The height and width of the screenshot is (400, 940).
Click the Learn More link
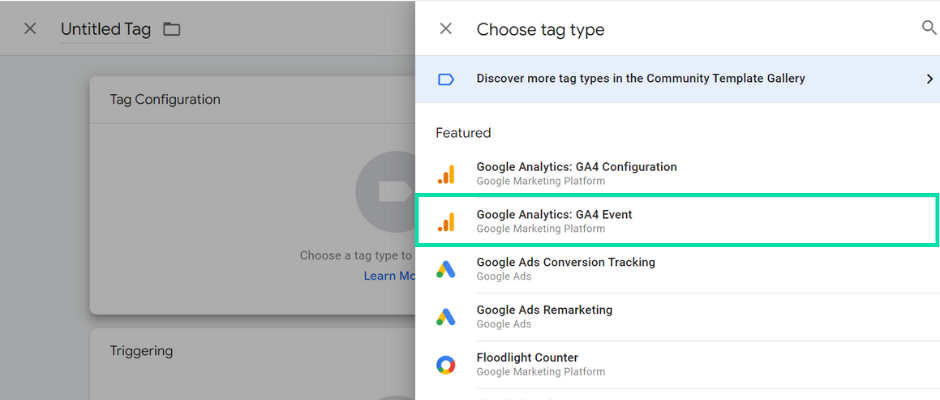click(x=390, y=276)
